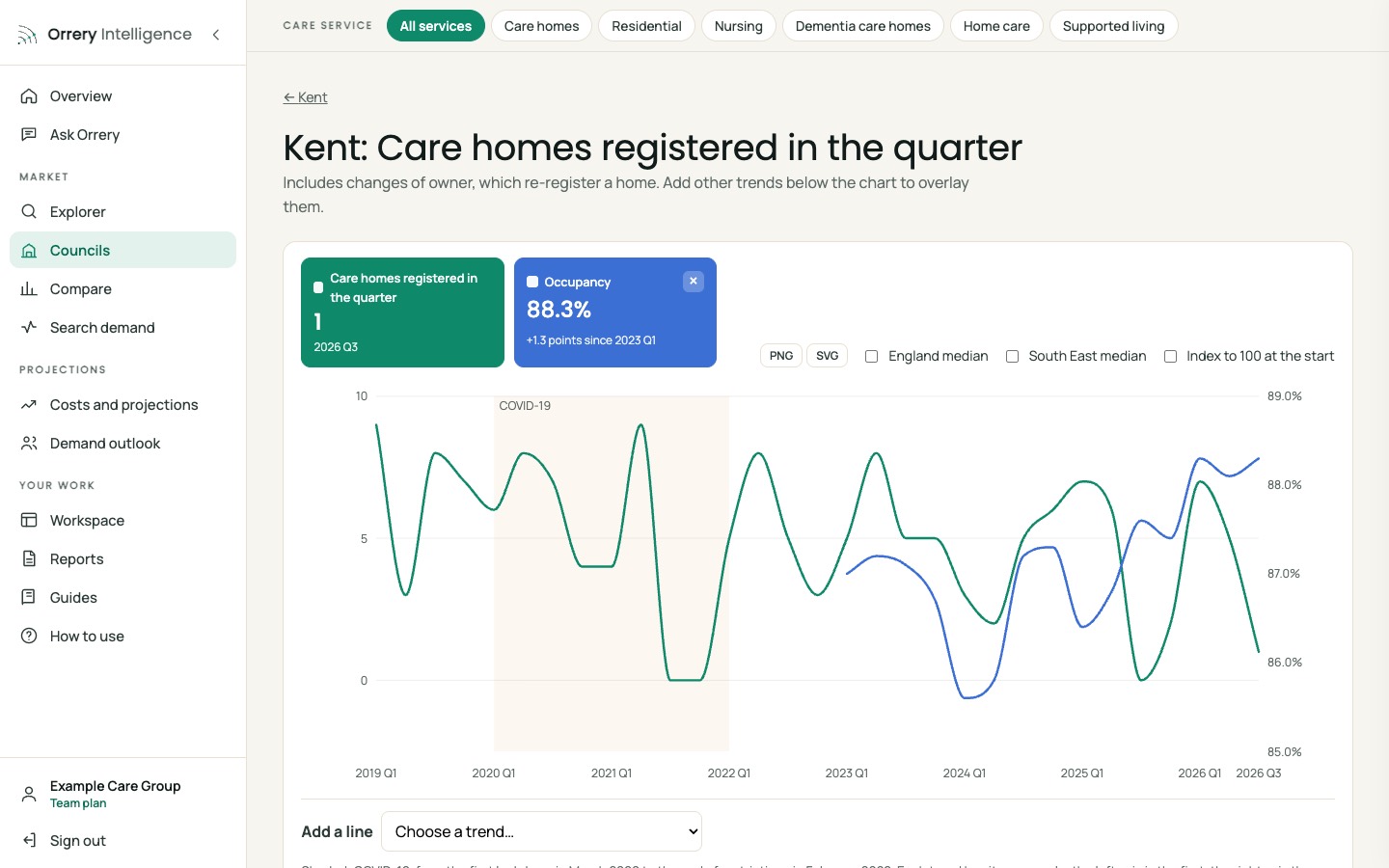Click the Occupancy value 88.3%
1389x868 pixels.
coord(558,310)
